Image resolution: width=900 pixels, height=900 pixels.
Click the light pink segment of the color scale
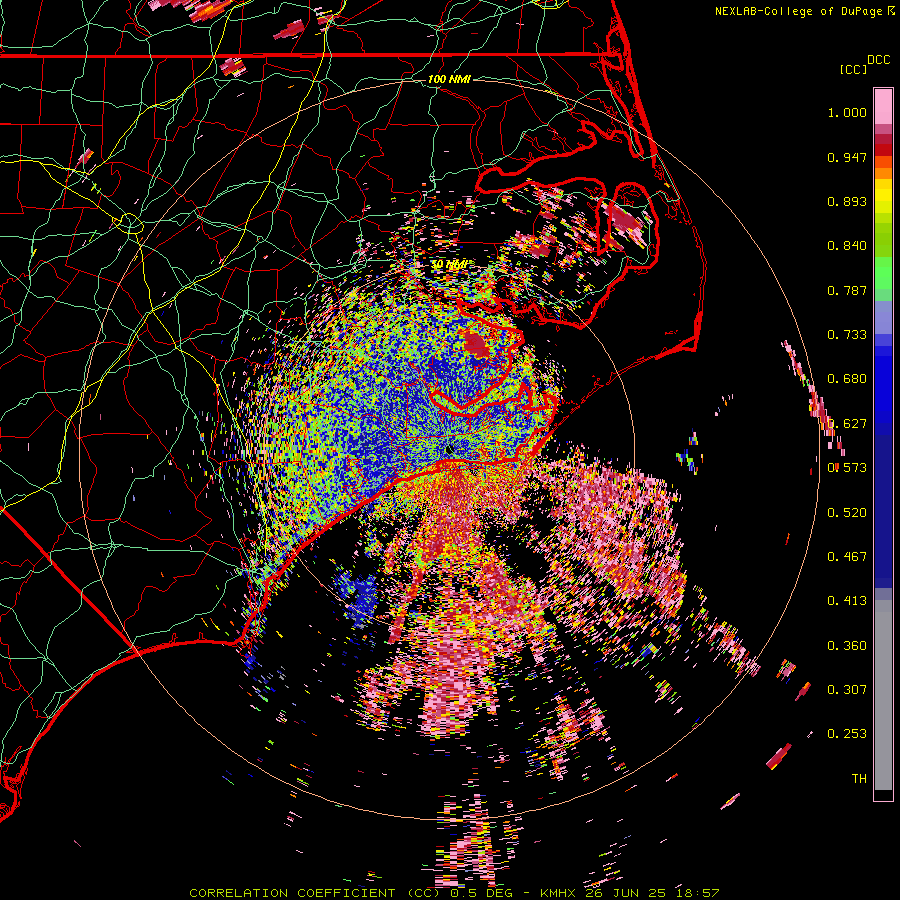click(883, 106)
